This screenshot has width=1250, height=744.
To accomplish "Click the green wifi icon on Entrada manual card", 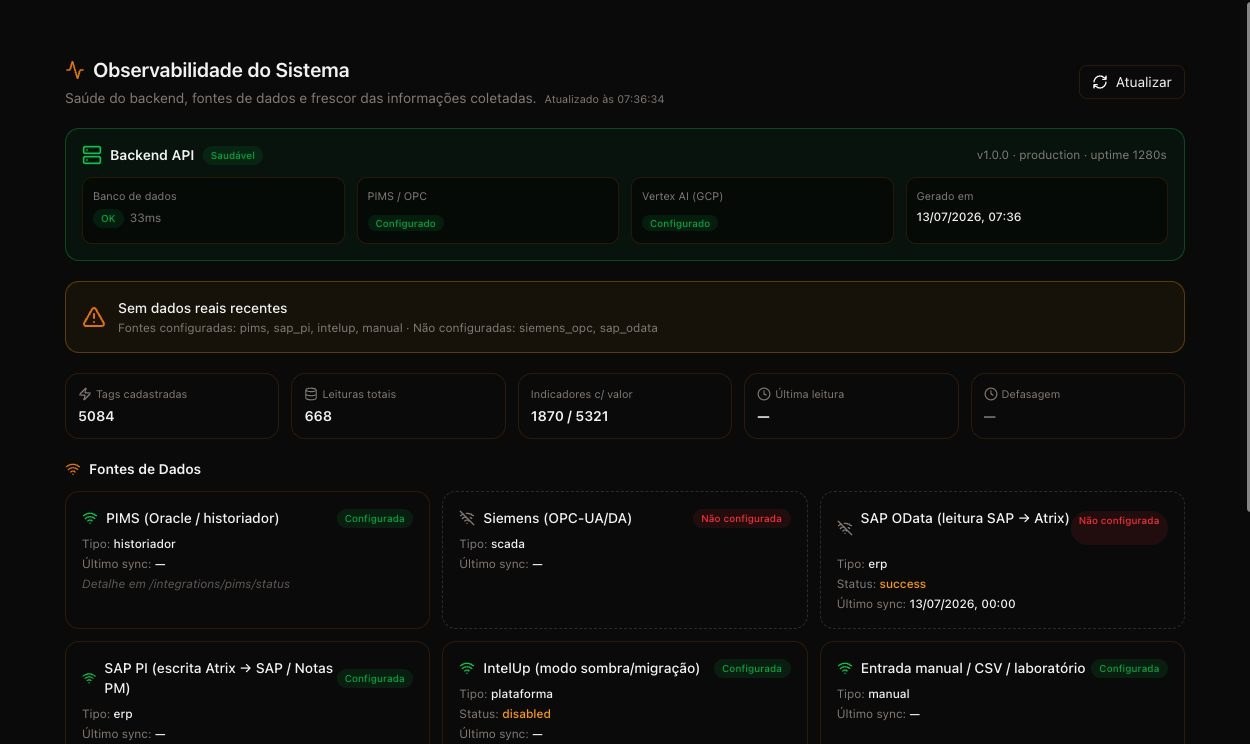I will pos(845,668).
